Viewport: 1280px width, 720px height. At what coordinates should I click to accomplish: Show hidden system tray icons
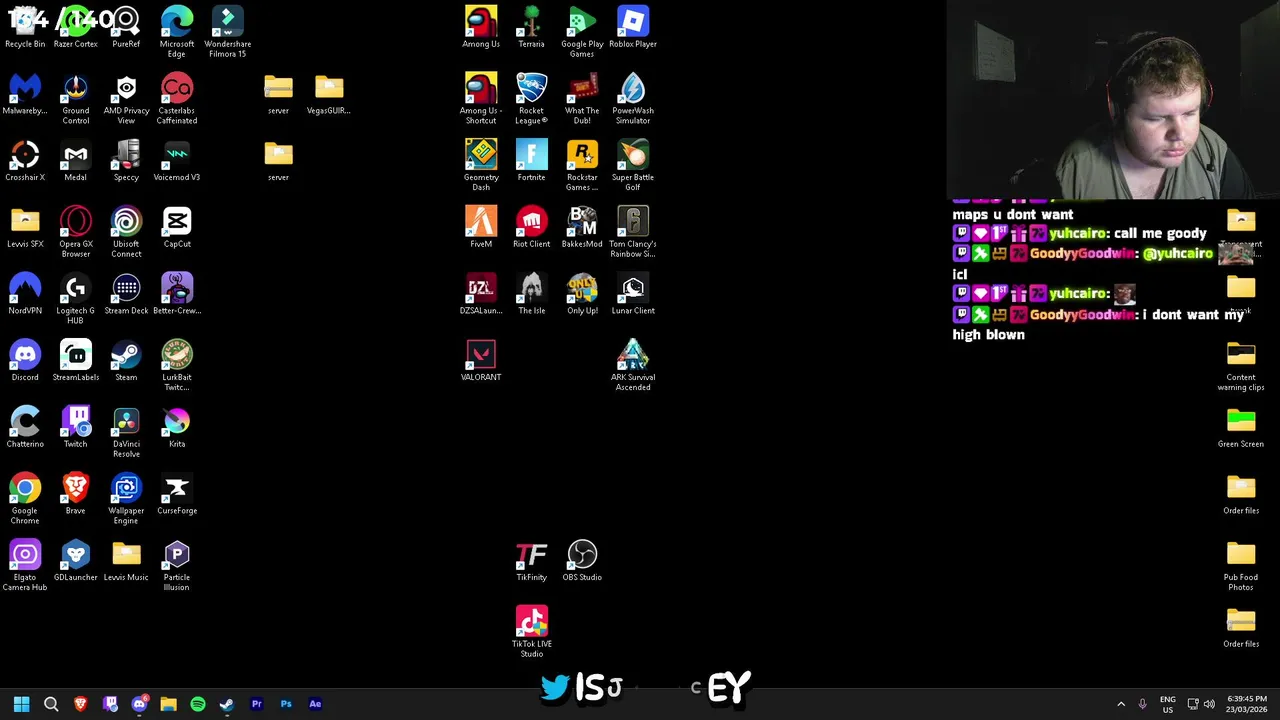coord(1121,704)
